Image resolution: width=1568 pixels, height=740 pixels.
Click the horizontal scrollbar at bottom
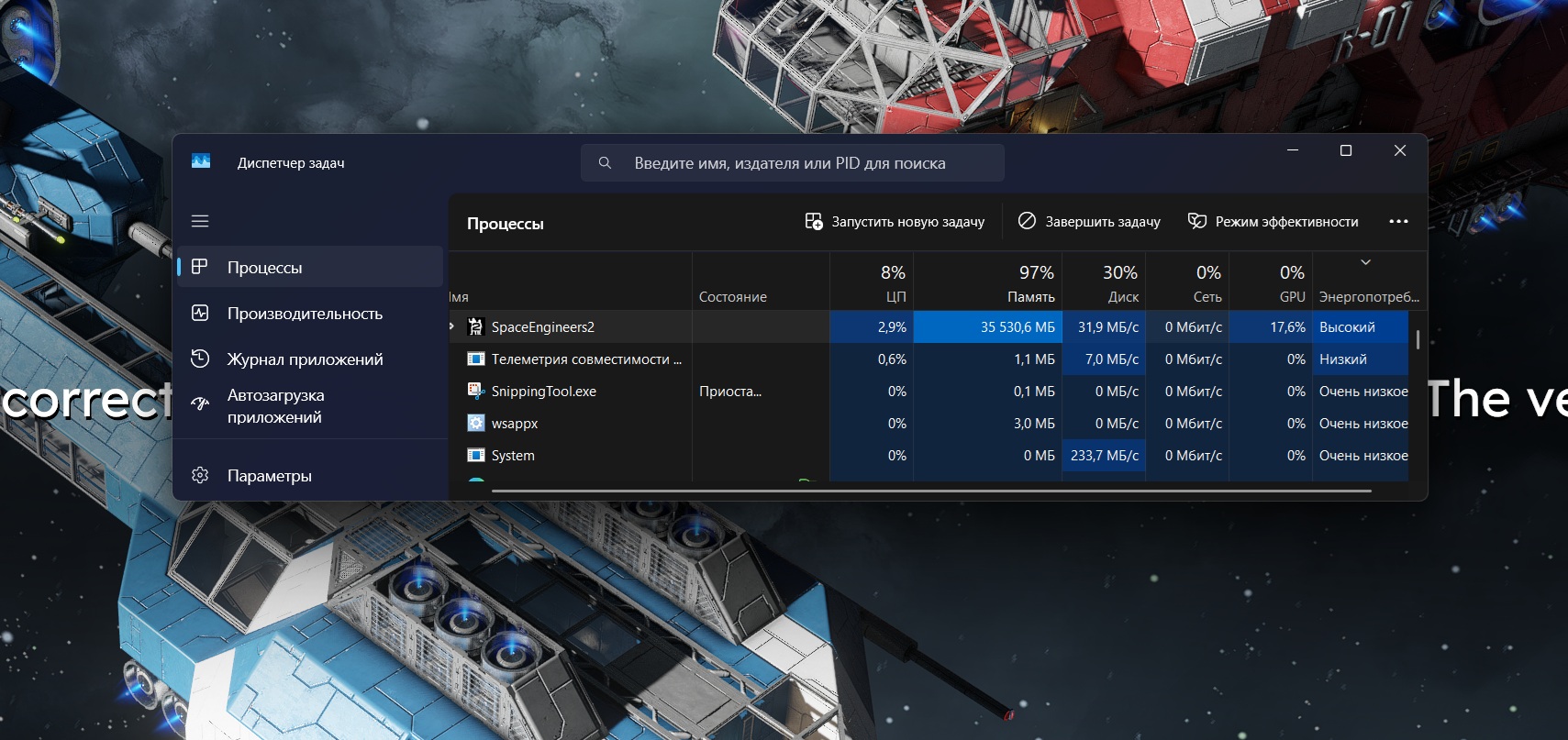point(930,491)
